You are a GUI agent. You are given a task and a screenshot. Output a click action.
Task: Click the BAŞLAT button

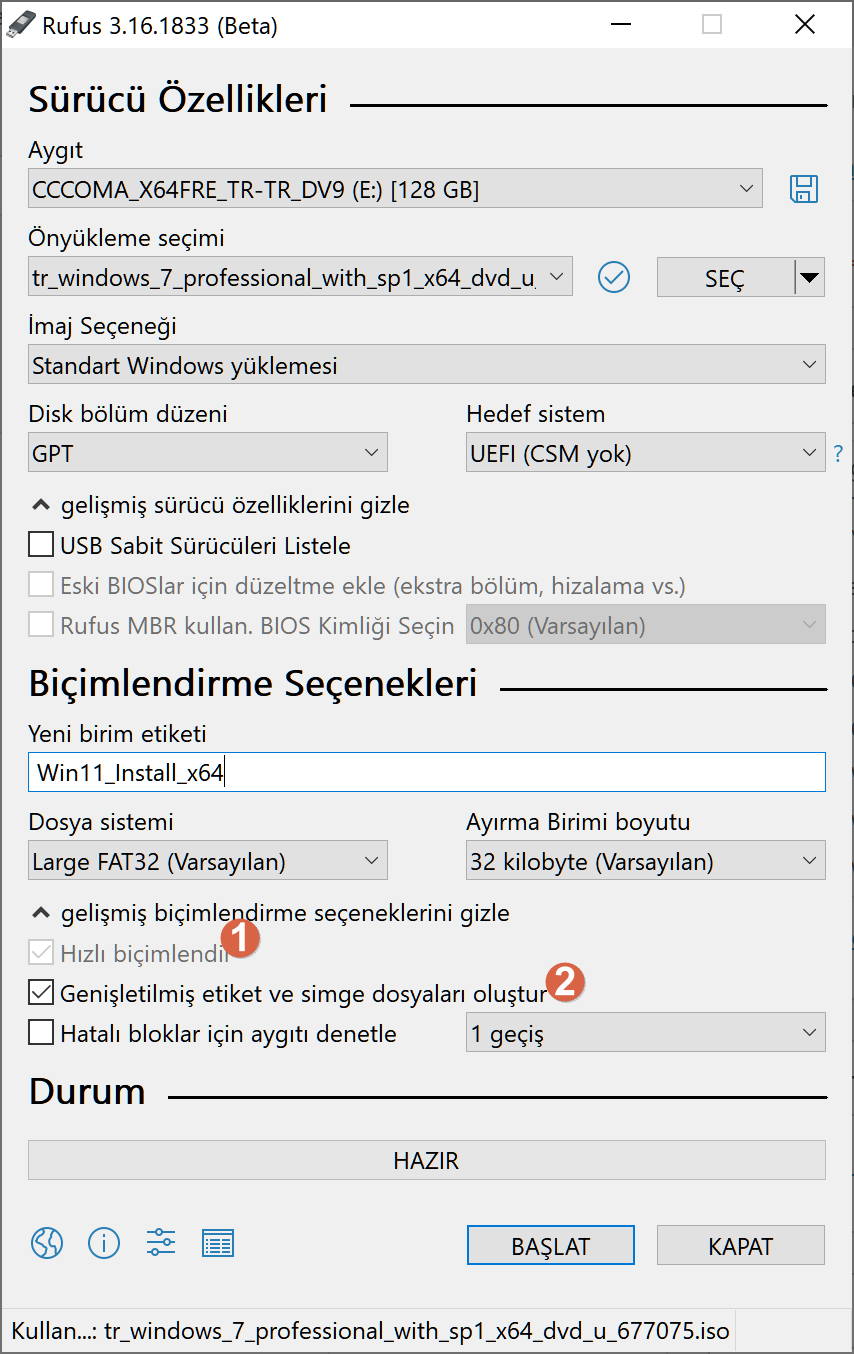(551, 1246)
